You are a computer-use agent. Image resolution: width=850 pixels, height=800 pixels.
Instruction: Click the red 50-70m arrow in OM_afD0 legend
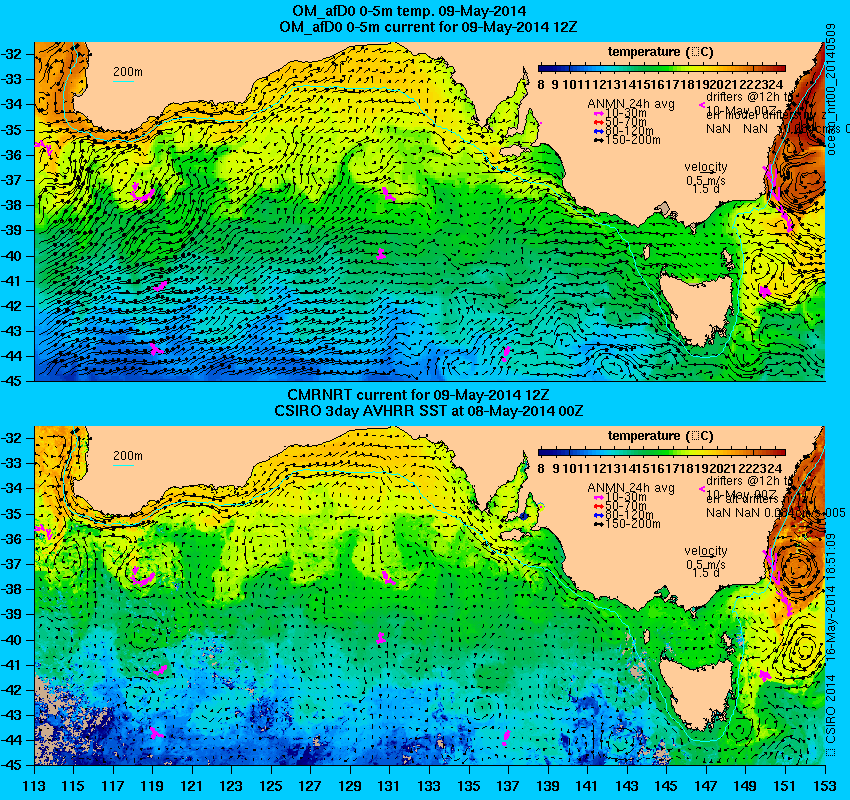click(x=598, y=122)
